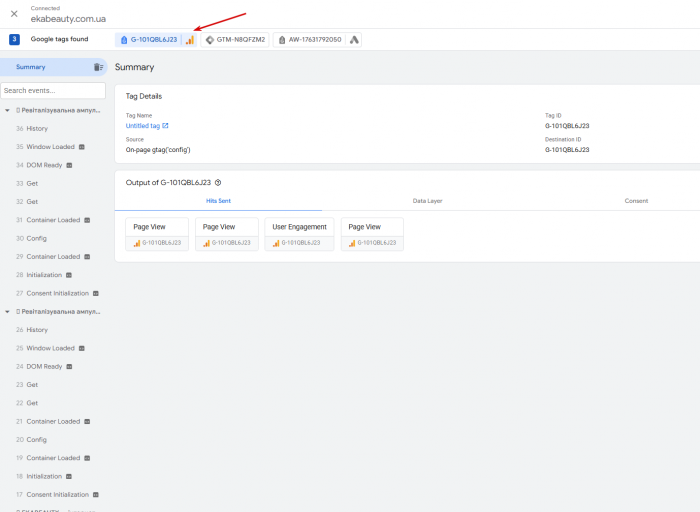Click the icon beside event 17 Consent Initialization
This screenshot has height=512, width=700.
96,495
